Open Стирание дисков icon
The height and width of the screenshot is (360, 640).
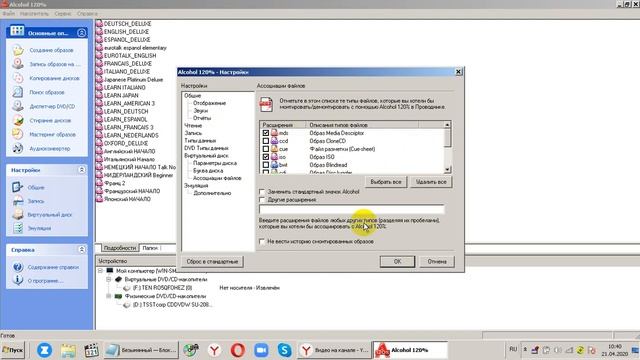[18, 120]
